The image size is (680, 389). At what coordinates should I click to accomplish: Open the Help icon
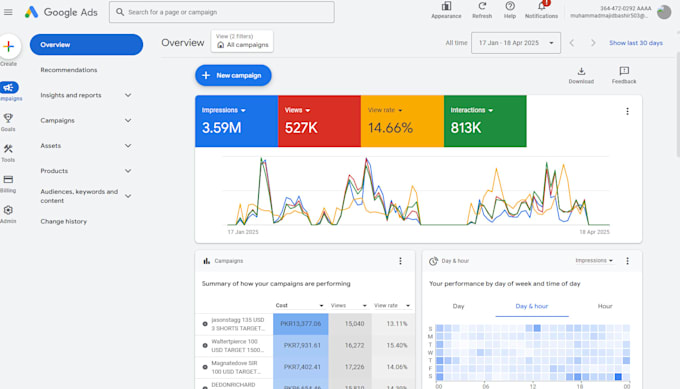tap(510, 6)
